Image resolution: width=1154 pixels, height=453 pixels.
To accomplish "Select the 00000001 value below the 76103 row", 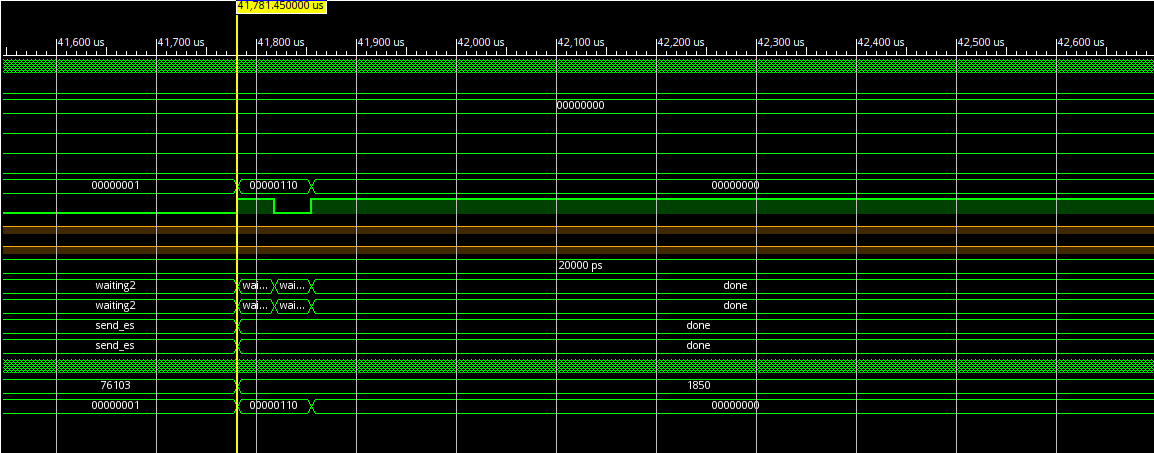I will [x=115, y=405].
